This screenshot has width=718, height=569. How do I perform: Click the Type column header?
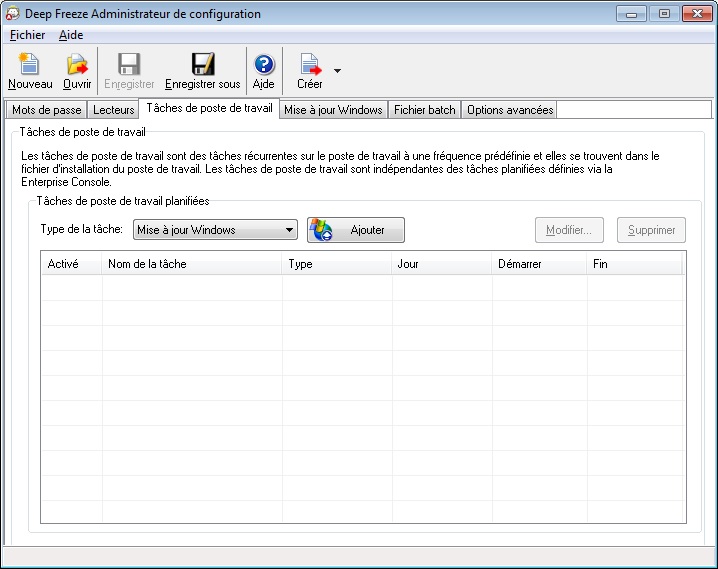point(337,264)
